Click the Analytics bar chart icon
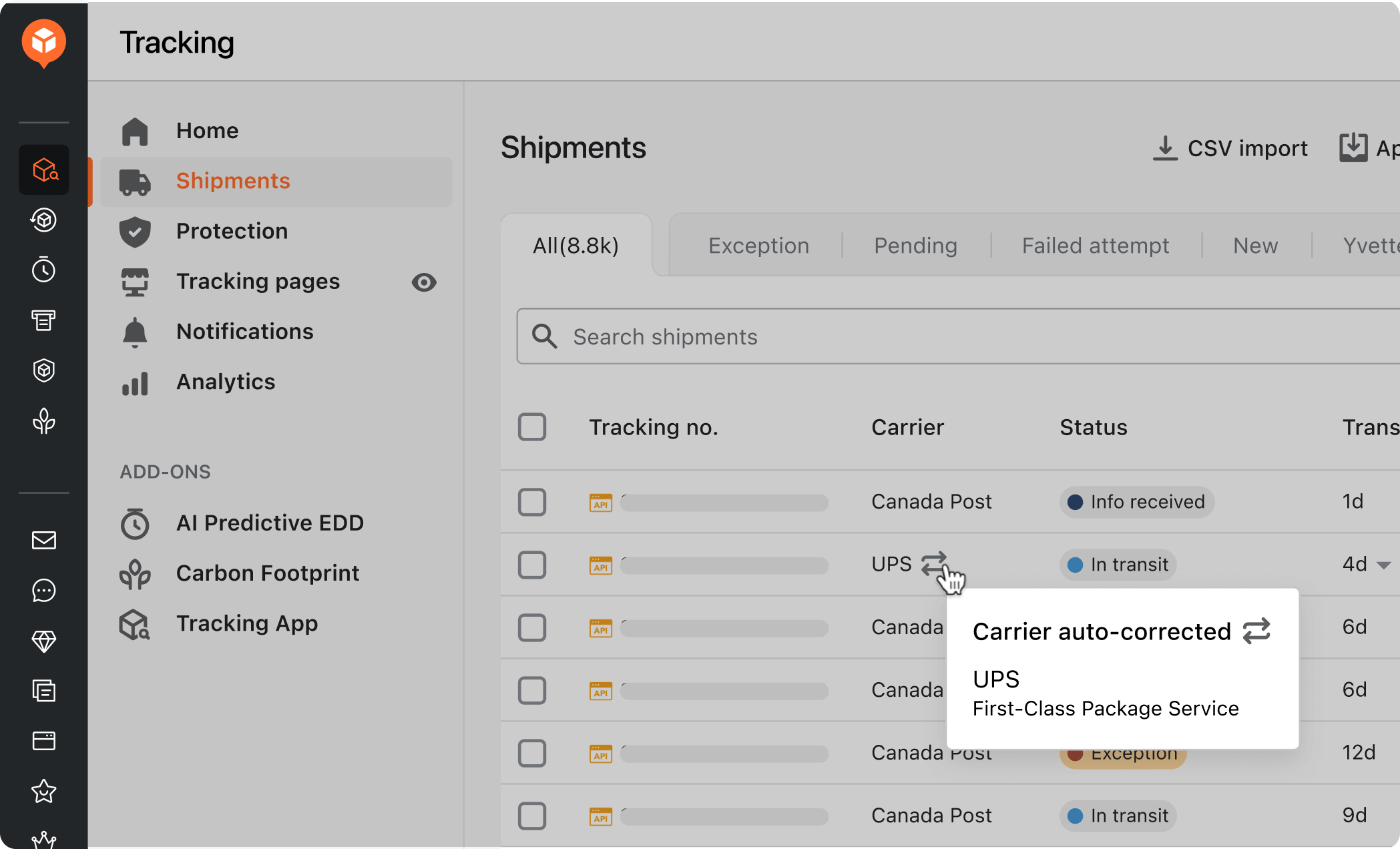The image size is (1400, 849). tap(135, 384)
